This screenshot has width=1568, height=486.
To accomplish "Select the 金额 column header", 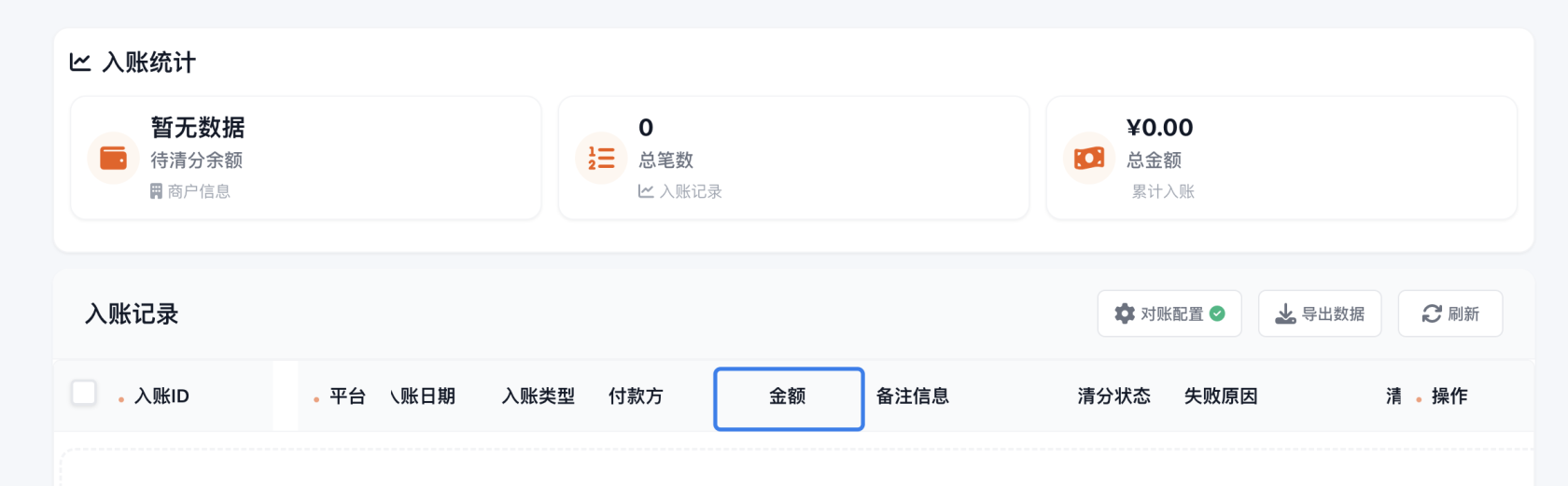I will click(789, 397).
